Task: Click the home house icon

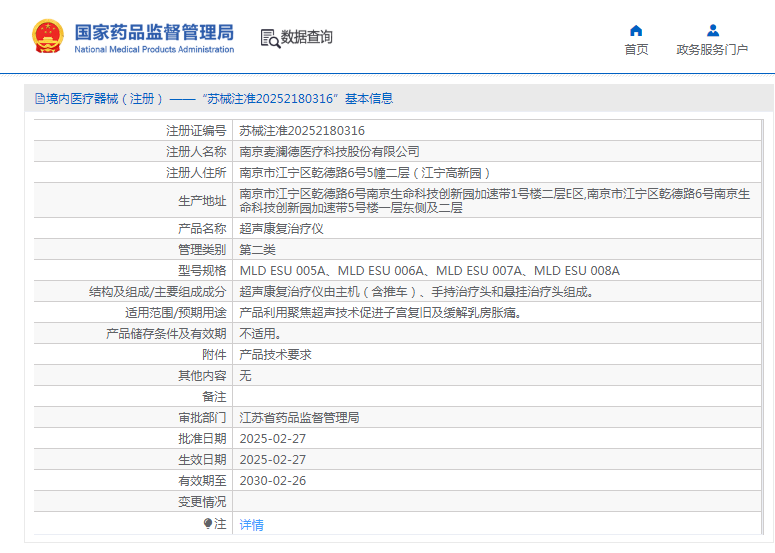Action: pos(636,30)
